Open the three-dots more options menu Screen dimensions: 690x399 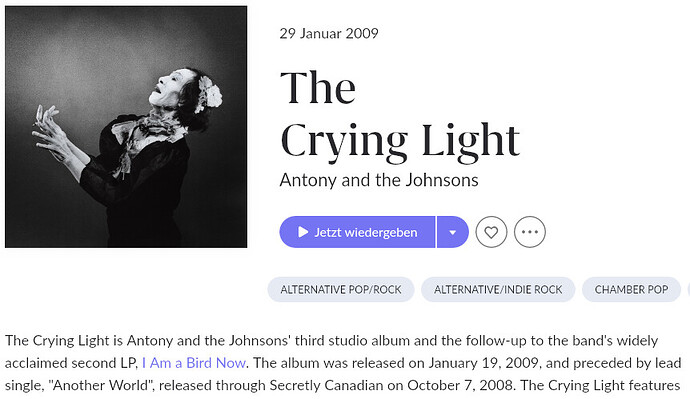[530, 232]
